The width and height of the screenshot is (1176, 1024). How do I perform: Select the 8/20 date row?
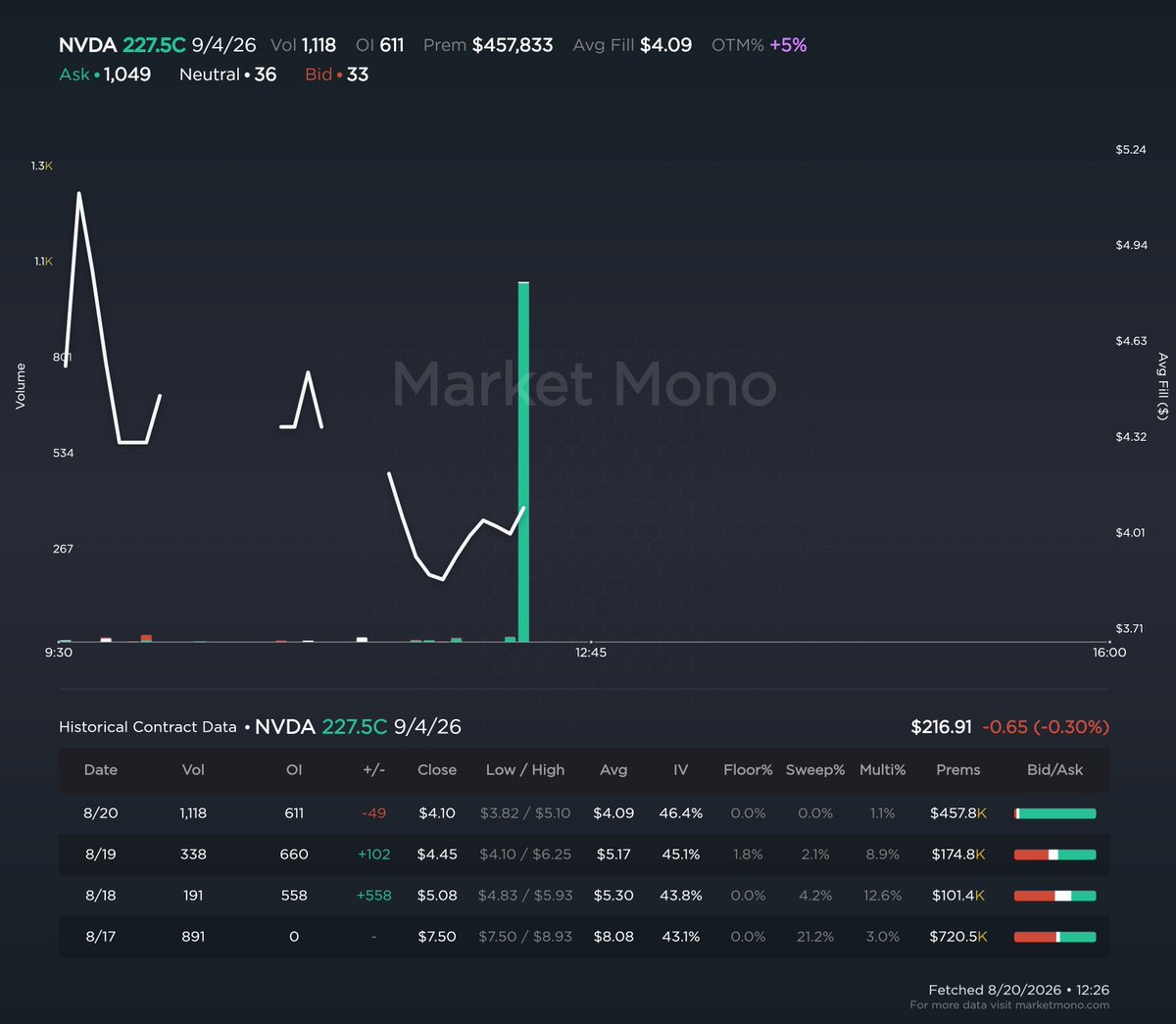(x=584, y=813)
